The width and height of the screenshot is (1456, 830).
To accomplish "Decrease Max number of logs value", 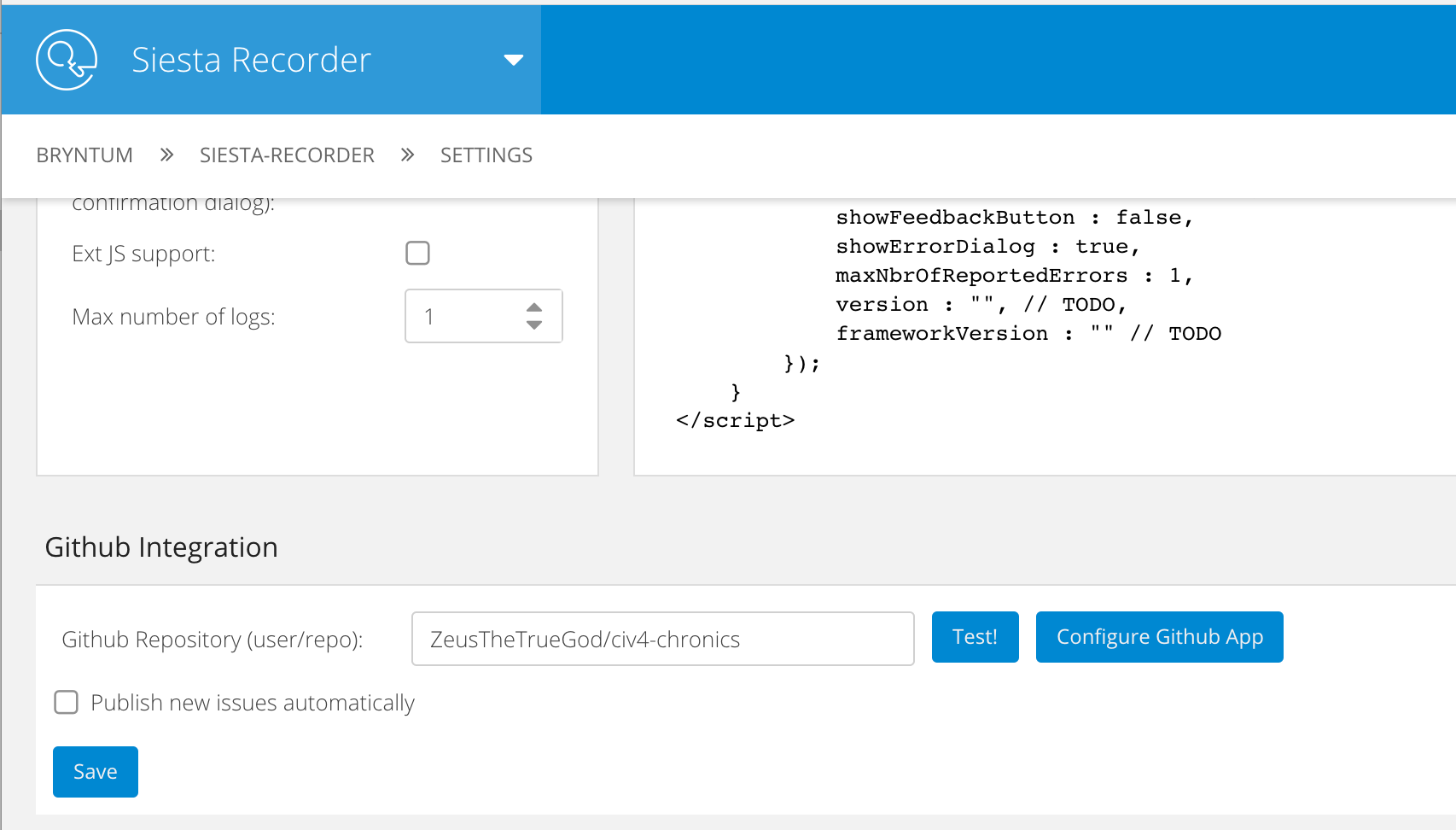I will 534,324.
